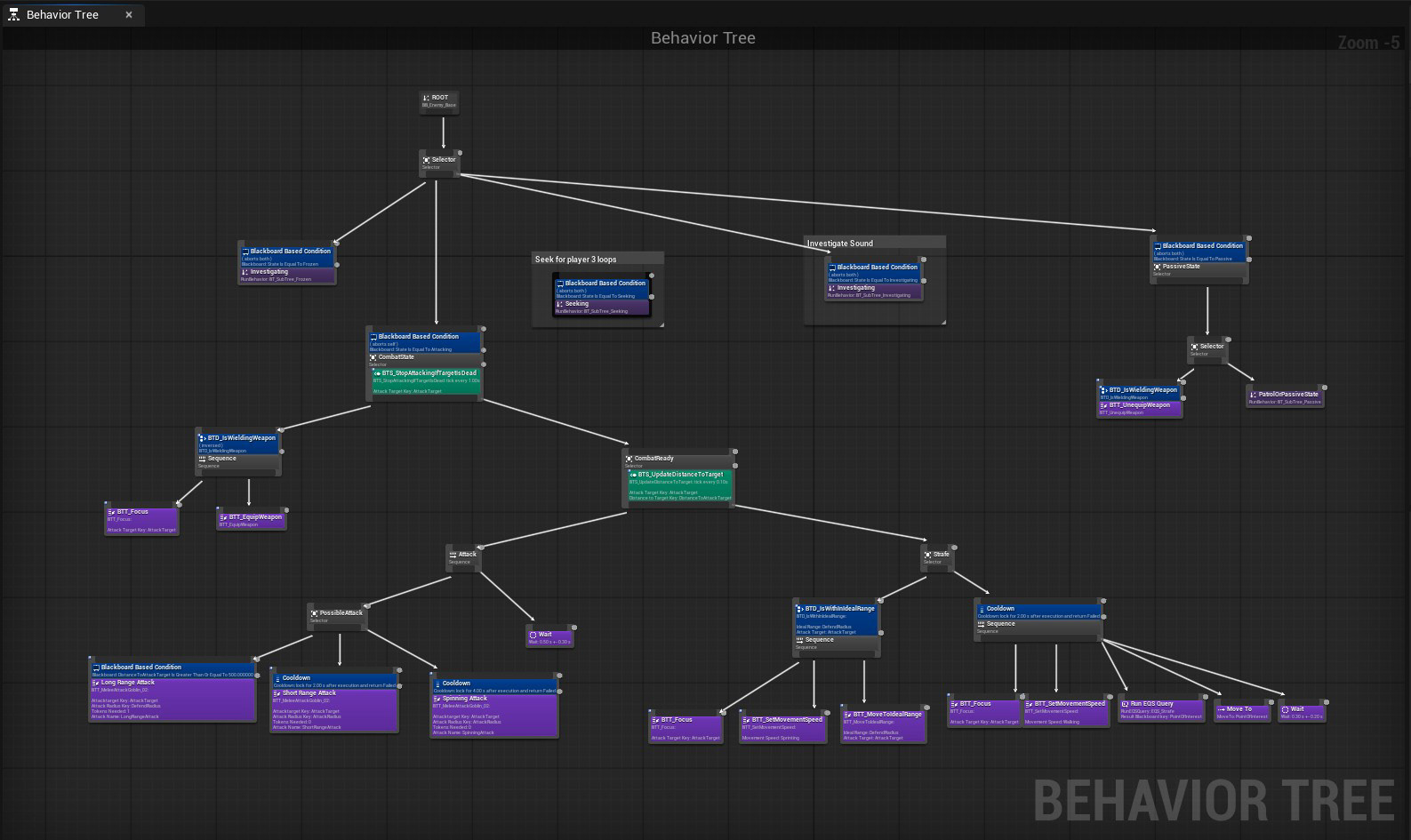Select the State Is Equal To Passive decorator

(1199, 252)
